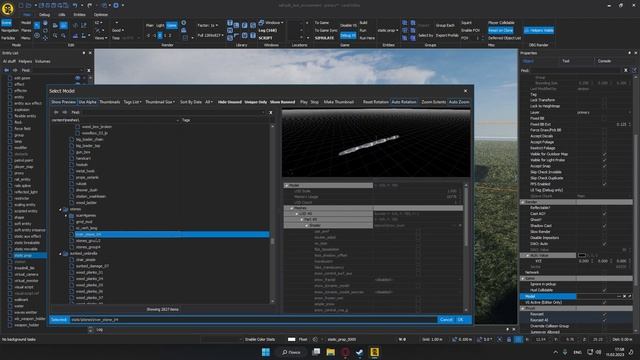Open the Window dropdown in the Windows group
This screenshot has height=360, width=640.
(274, 23)
